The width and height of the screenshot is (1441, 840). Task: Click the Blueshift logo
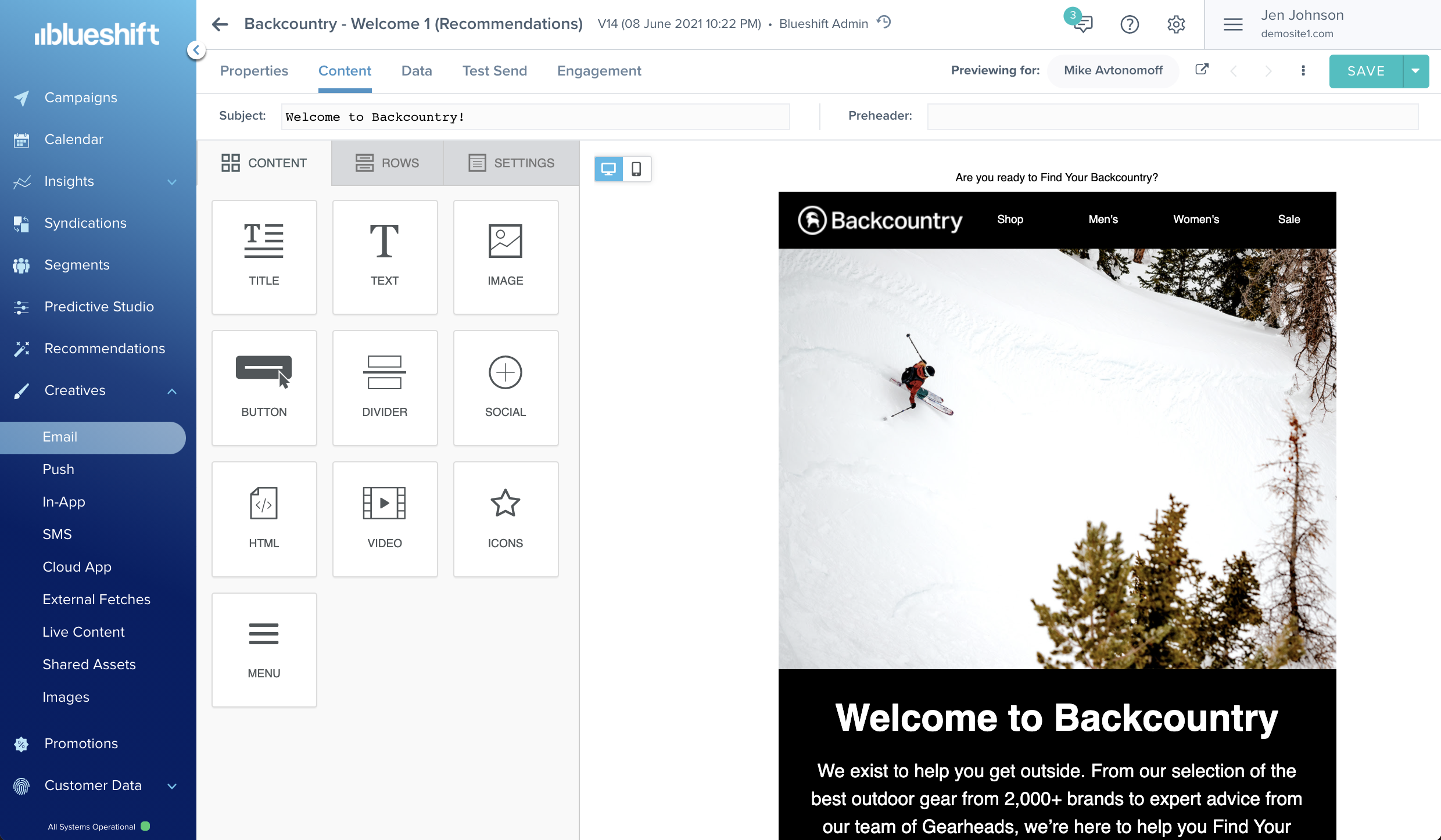pyautogui.click(x=97, y=34)
